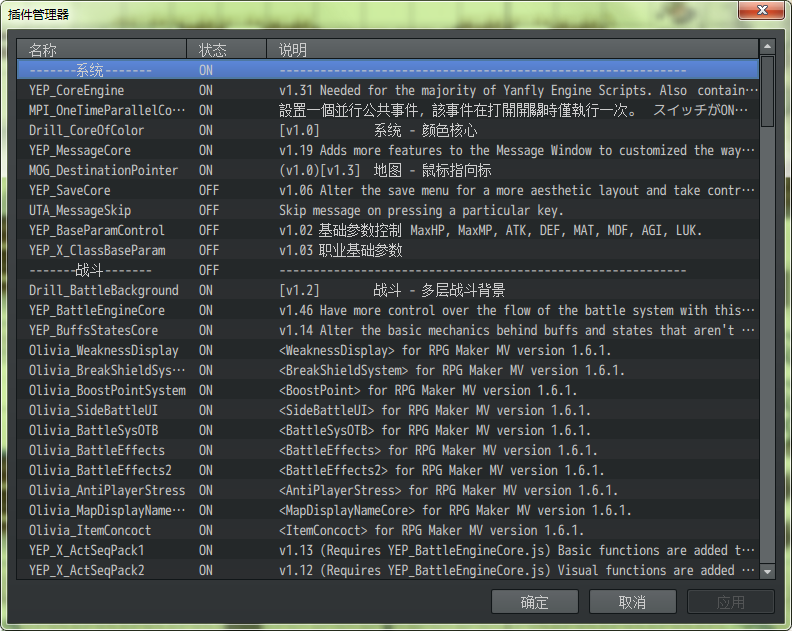
Task: Click OFF status of YEP_SaveCore
Action: click(x=209, y=190)
